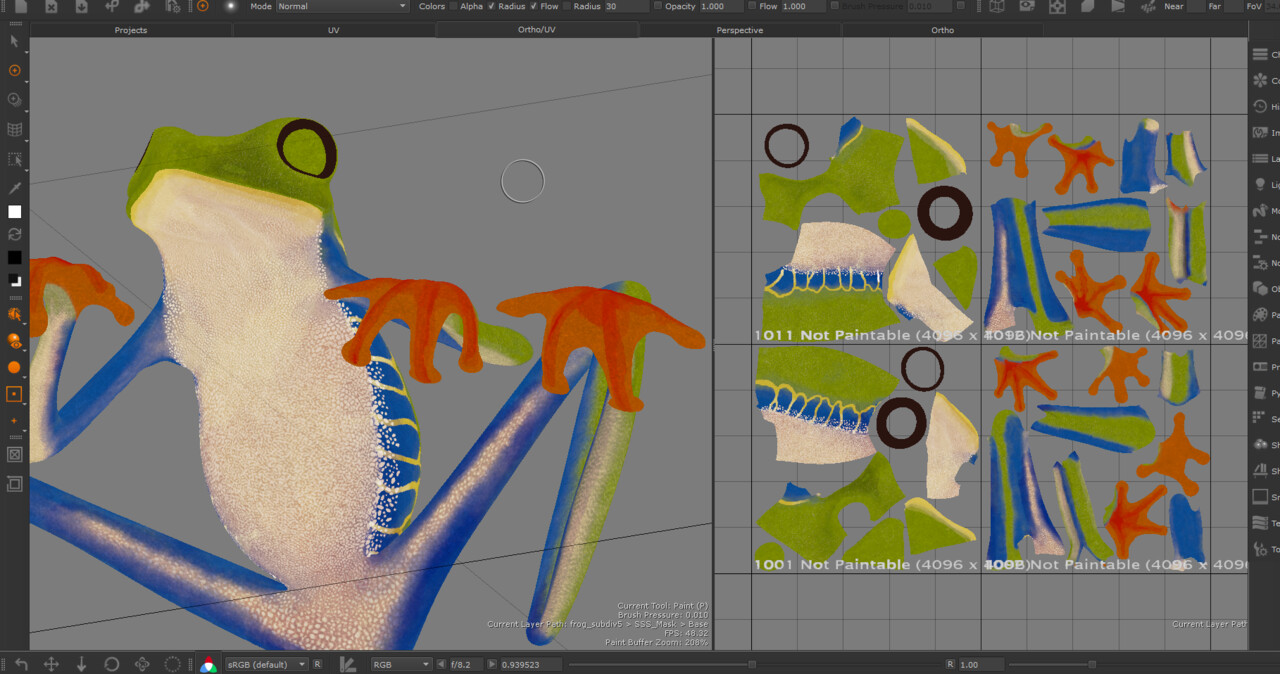Select the arrow Select tool

[14, 41]
